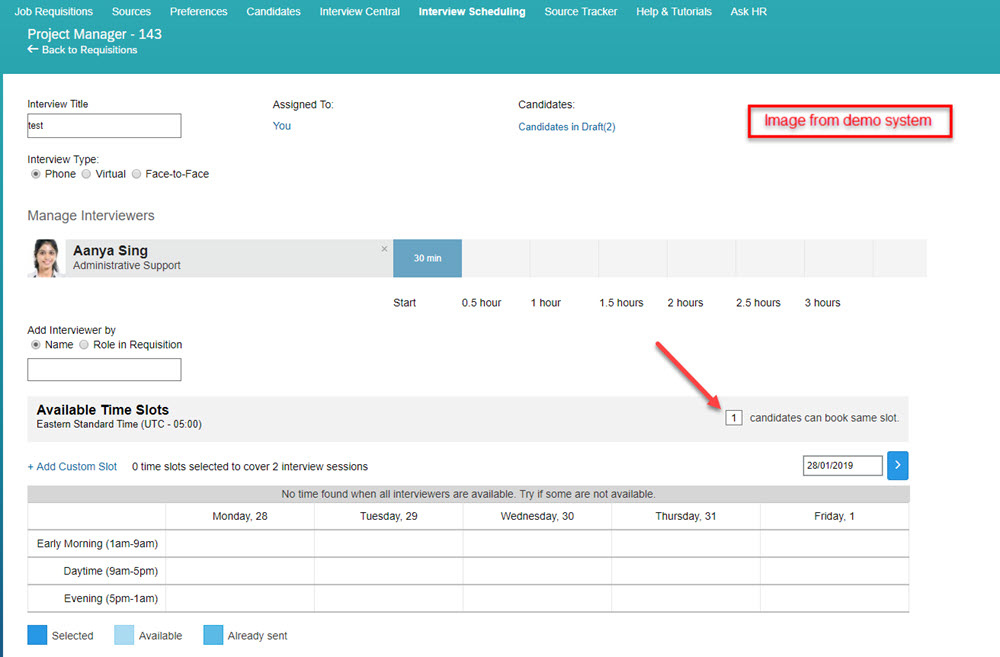Click the Selected legend color swatch
Screen dimensions: 1000x657
(37, 635)
